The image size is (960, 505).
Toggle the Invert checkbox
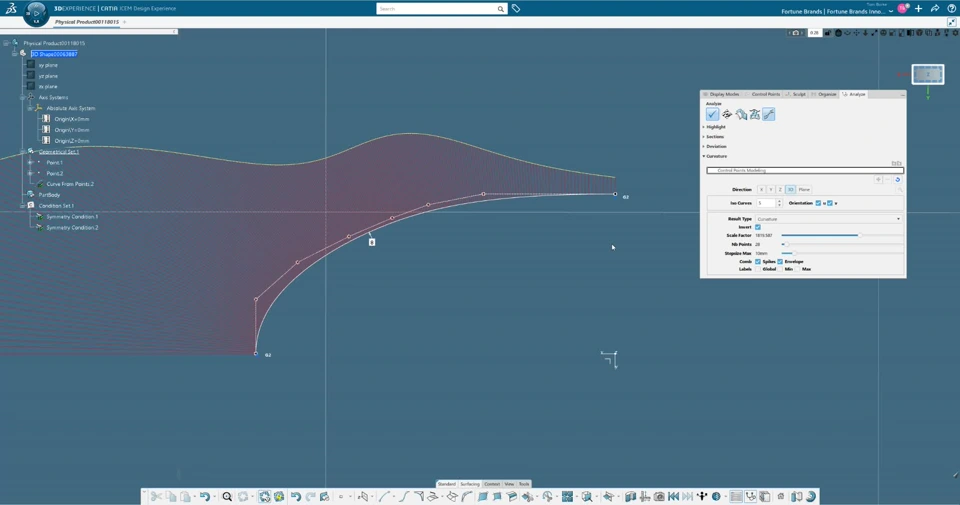(758, 227)
